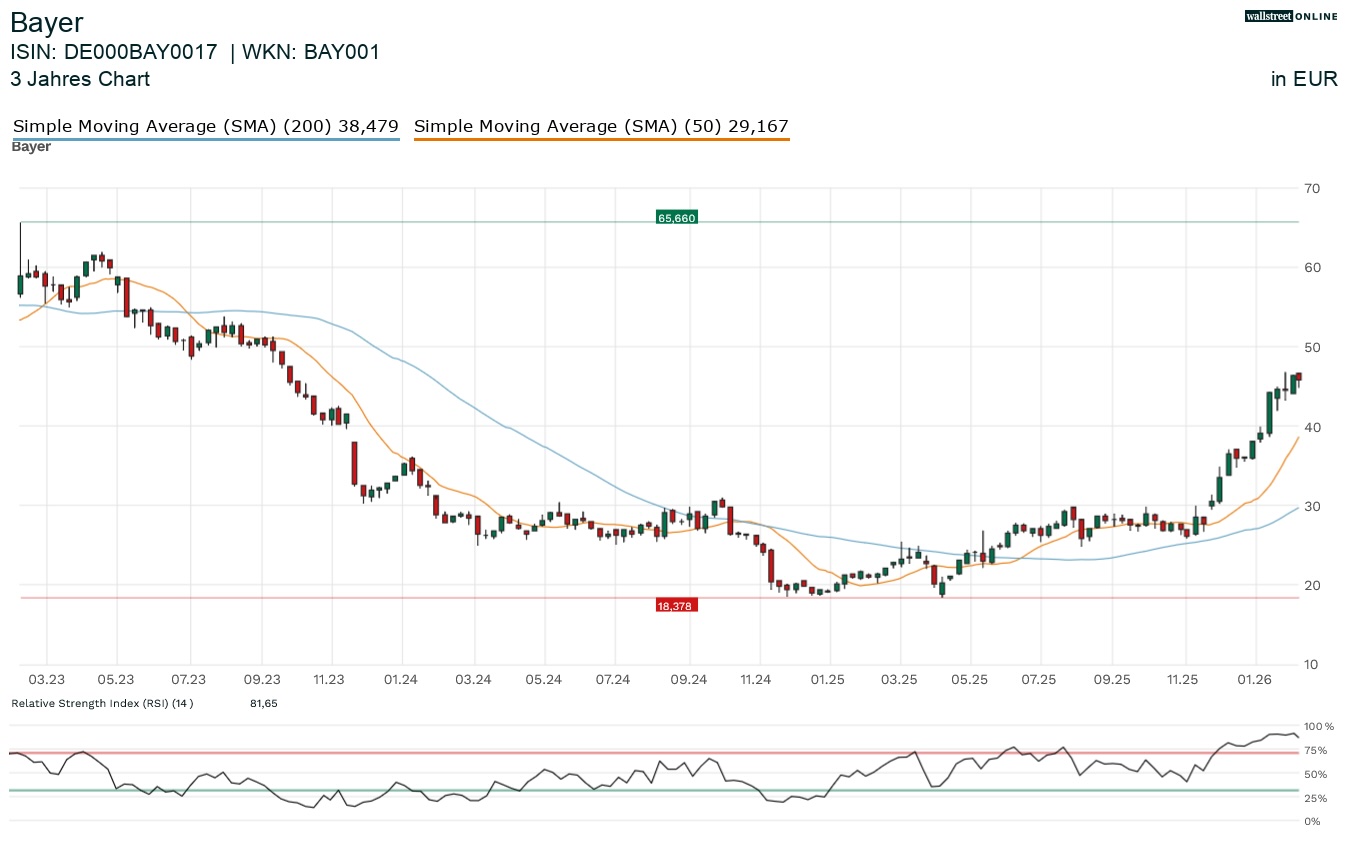
Task: Click the Relative Strength Index (RSI) label
Action: [101, 703]
